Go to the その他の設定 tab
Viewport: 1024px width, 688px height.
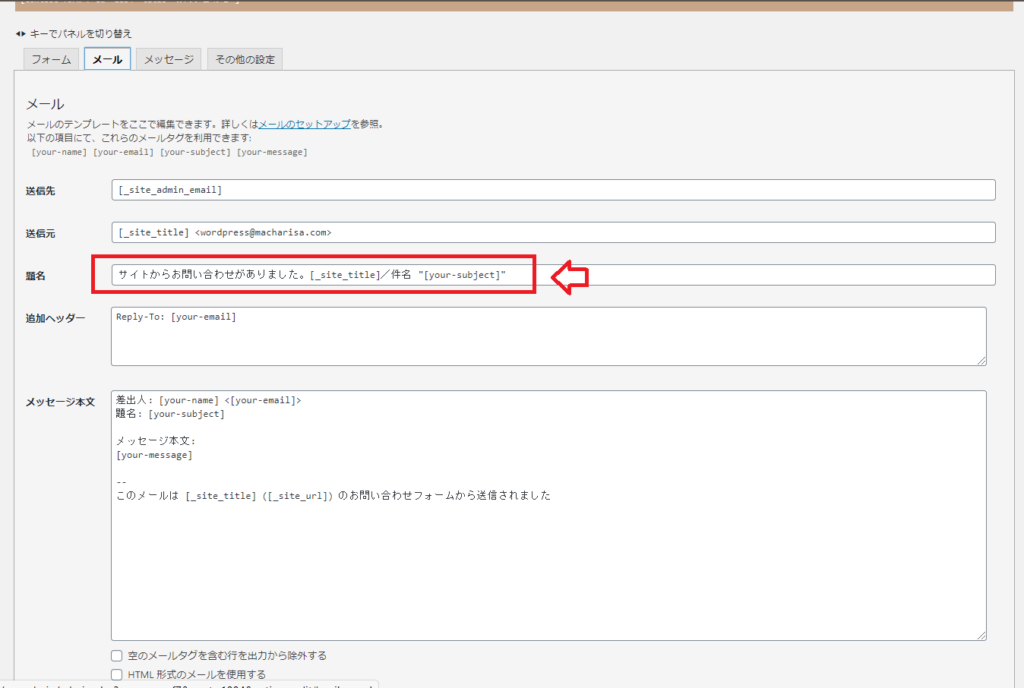tap(245, 59)
